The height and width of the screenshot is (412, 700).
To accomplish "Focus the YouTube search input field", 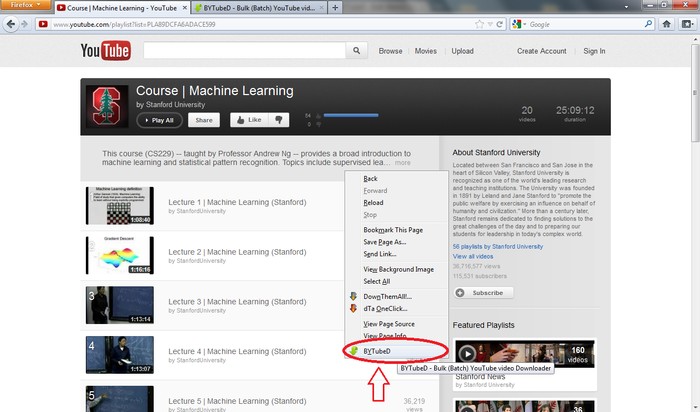I will click(244, 50).
